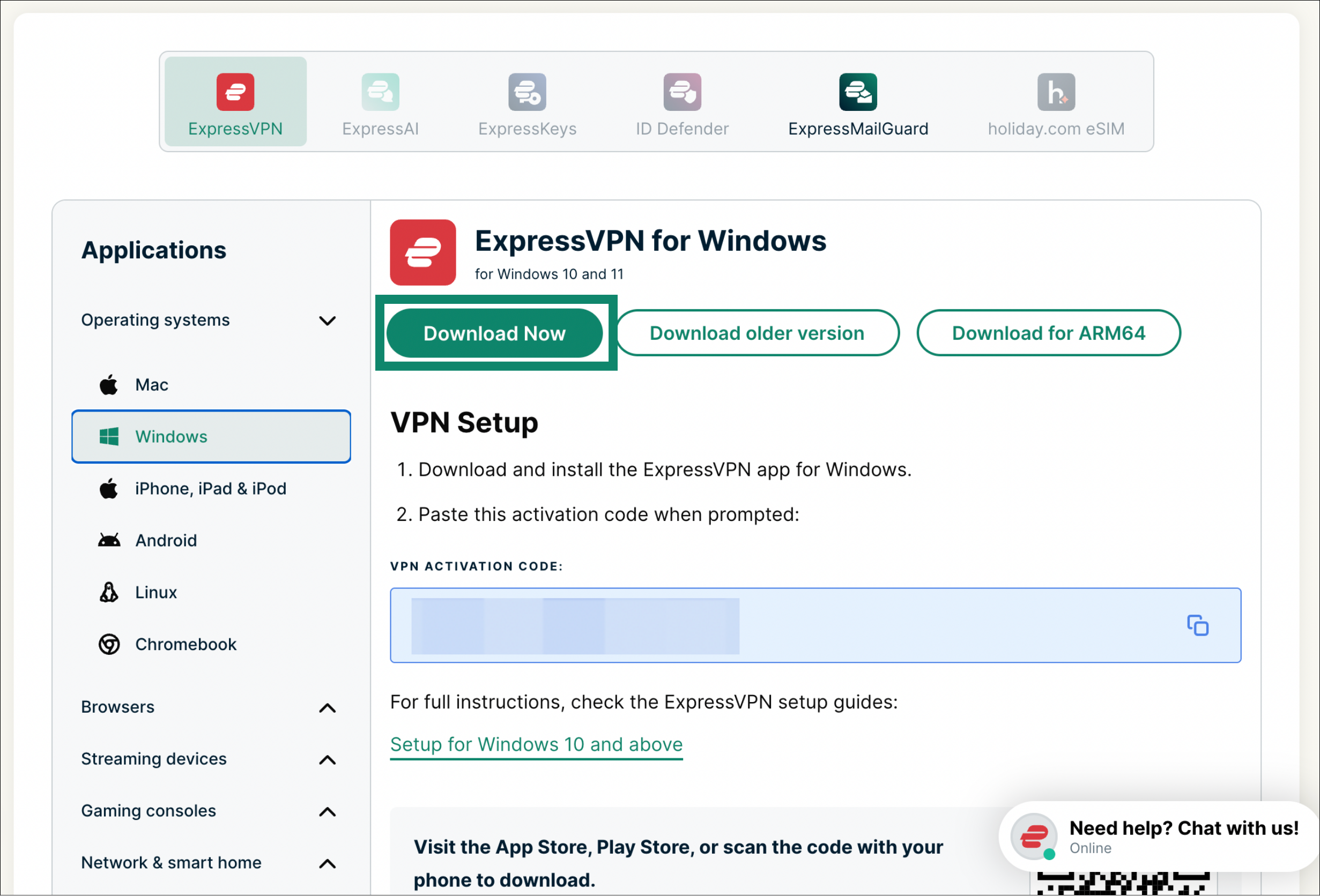Collapse the Operating systems section
The image size is (1320, 896).
coord(327,321)
